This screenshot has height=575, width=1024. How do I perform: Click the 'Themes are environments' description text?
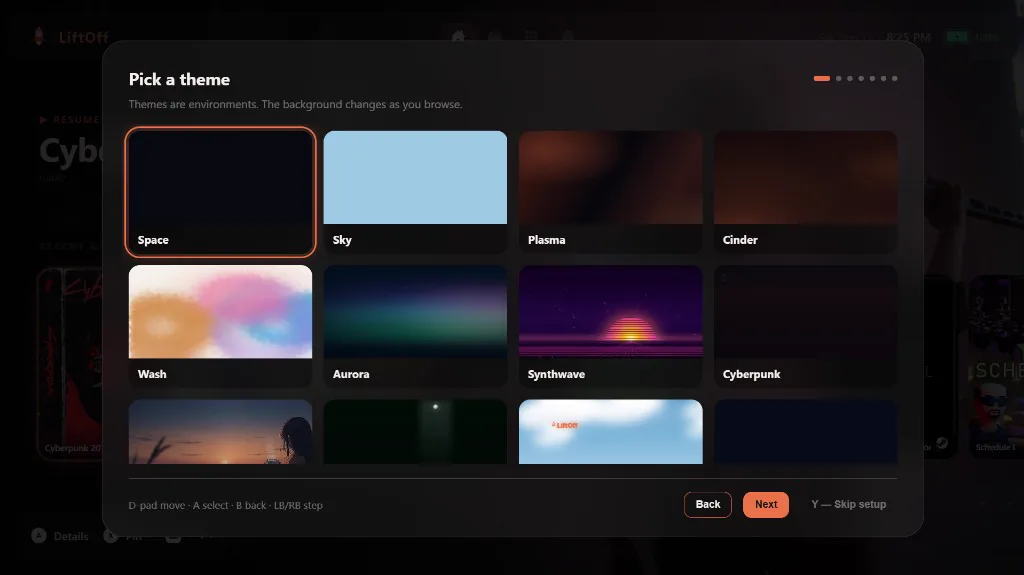coord(295,105)
